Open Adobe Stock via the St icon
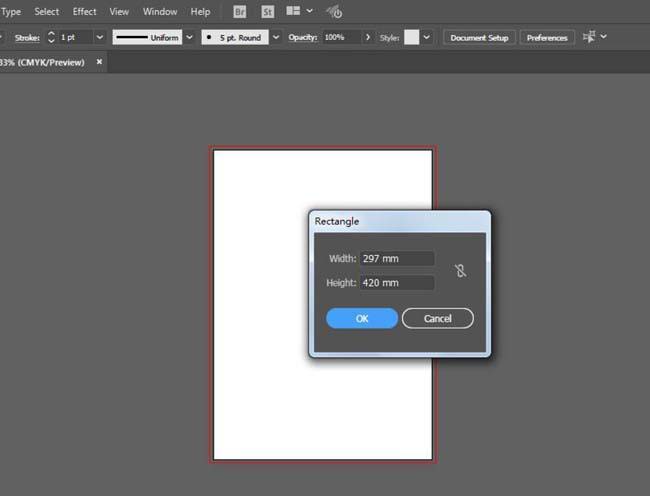This screenshot has height=496, width=650. coord(267,12)
